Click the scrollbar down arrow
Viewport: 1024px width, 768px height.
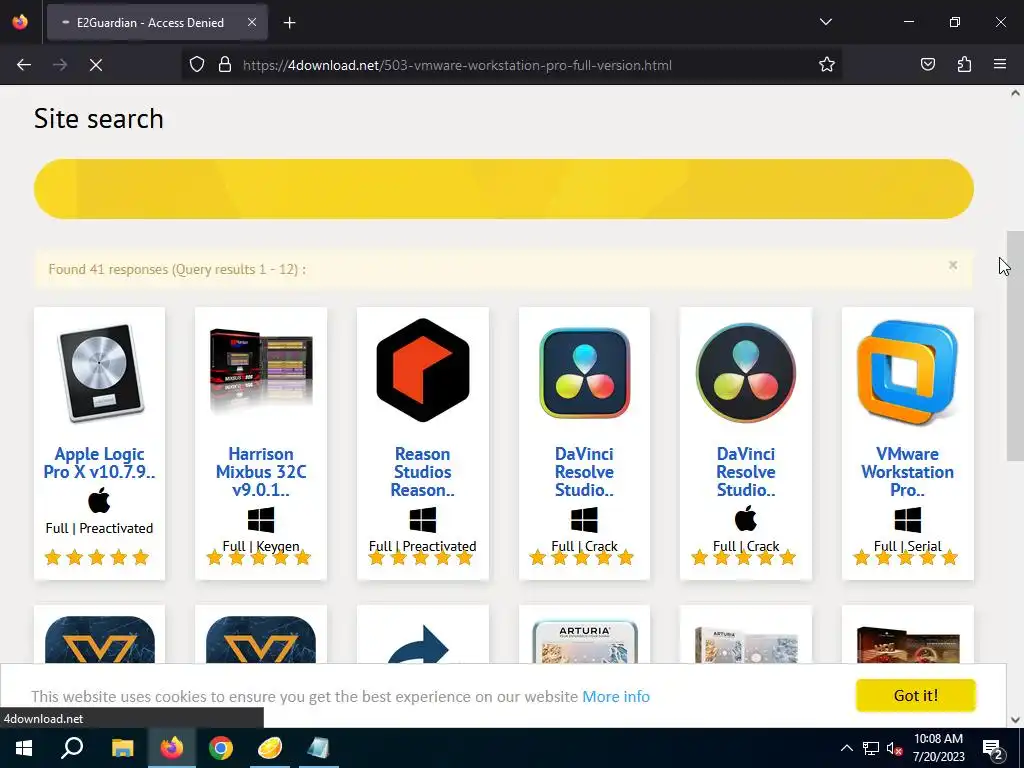tap(1015, 720)
